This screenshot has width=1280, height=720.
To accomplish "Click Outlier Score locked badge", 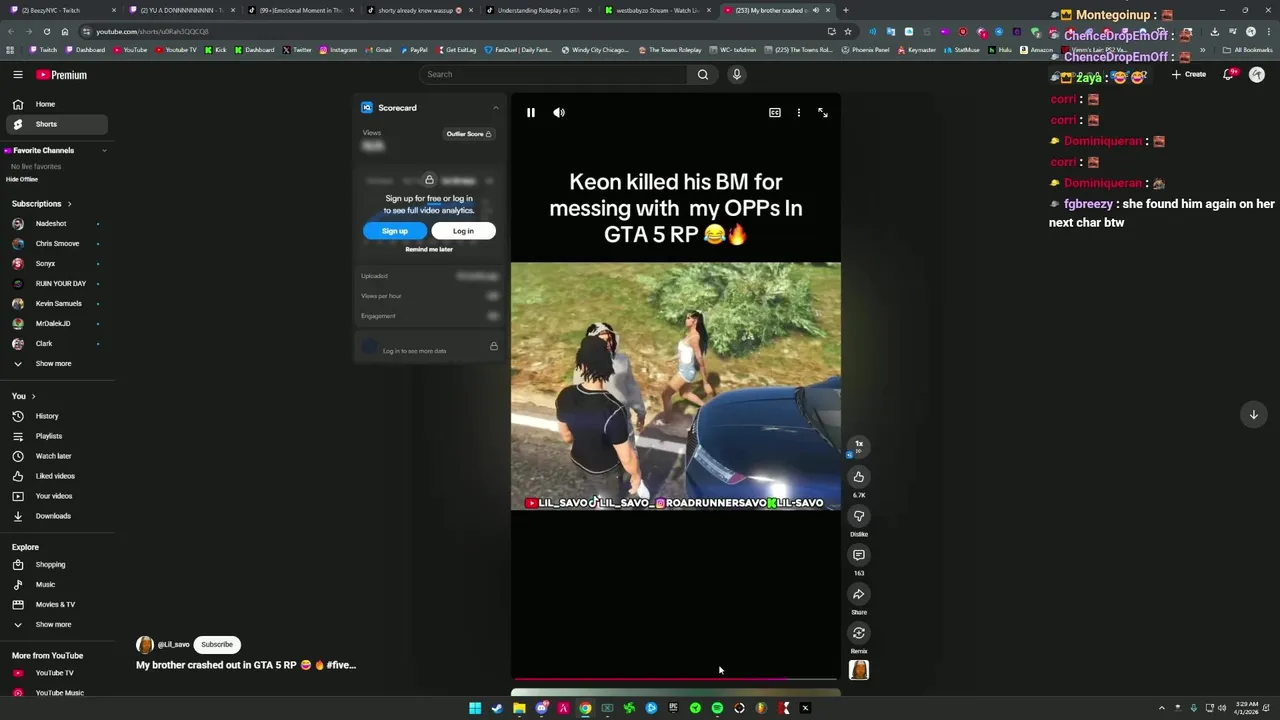I will click(x=469, y=134).
